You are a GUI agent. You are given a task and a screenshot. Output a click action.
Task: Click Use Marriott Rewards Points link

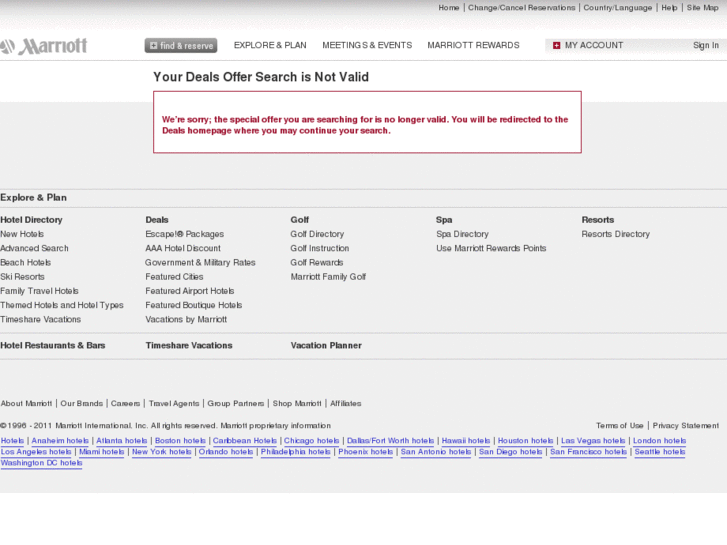[491, 249]
